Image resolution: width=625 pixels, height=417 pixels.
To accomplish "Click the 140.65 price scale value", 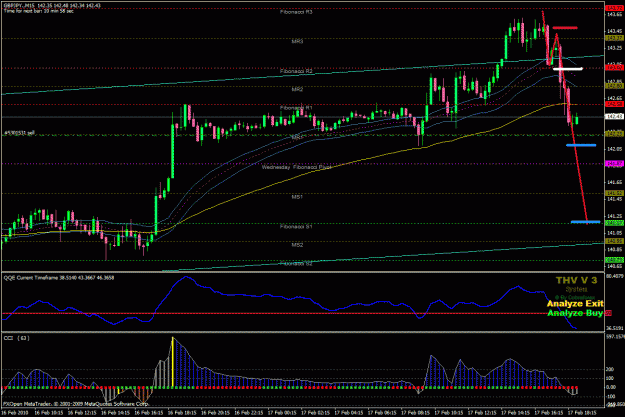I will click(x=615, y=266).
